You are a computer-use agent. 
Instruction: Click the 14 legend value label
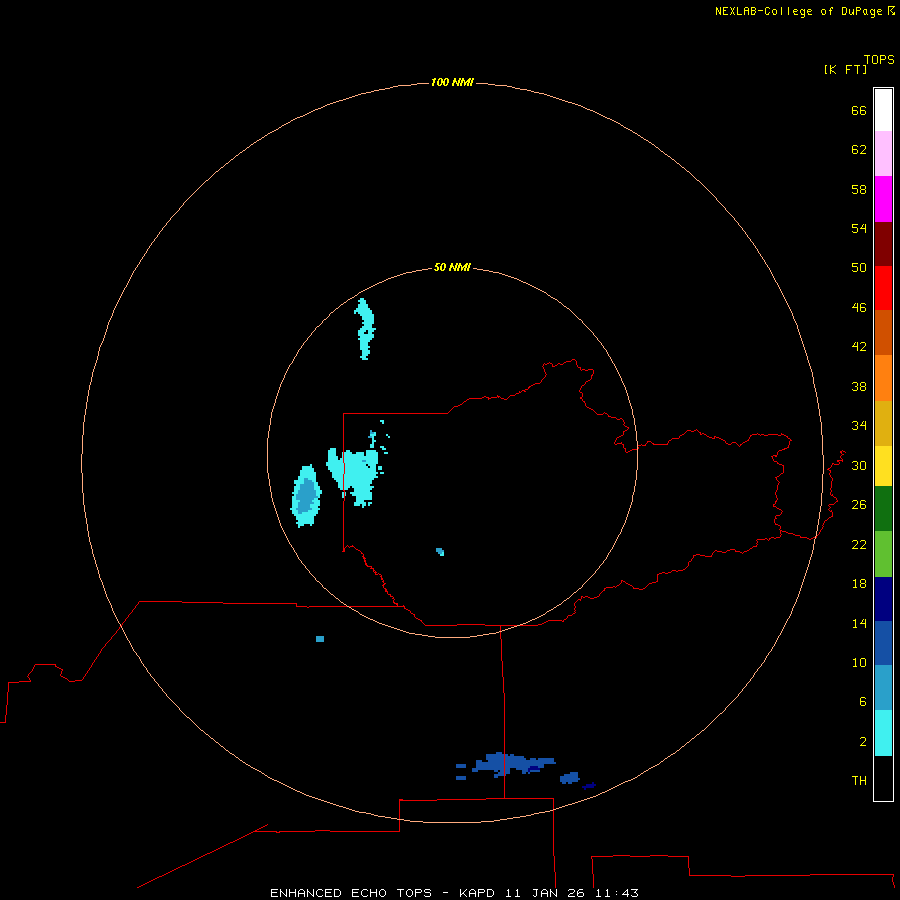(x=859, y=623)
